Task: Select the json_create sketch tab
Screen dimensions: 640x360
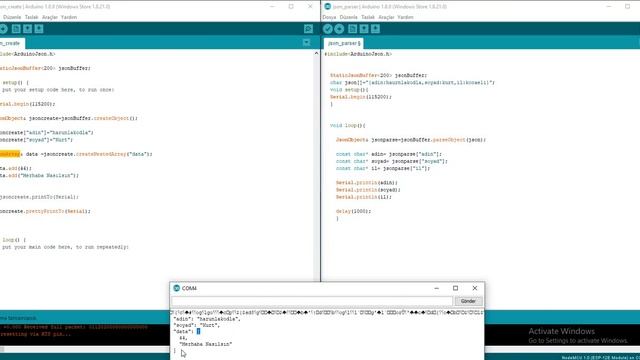Action: pos(11,43)
